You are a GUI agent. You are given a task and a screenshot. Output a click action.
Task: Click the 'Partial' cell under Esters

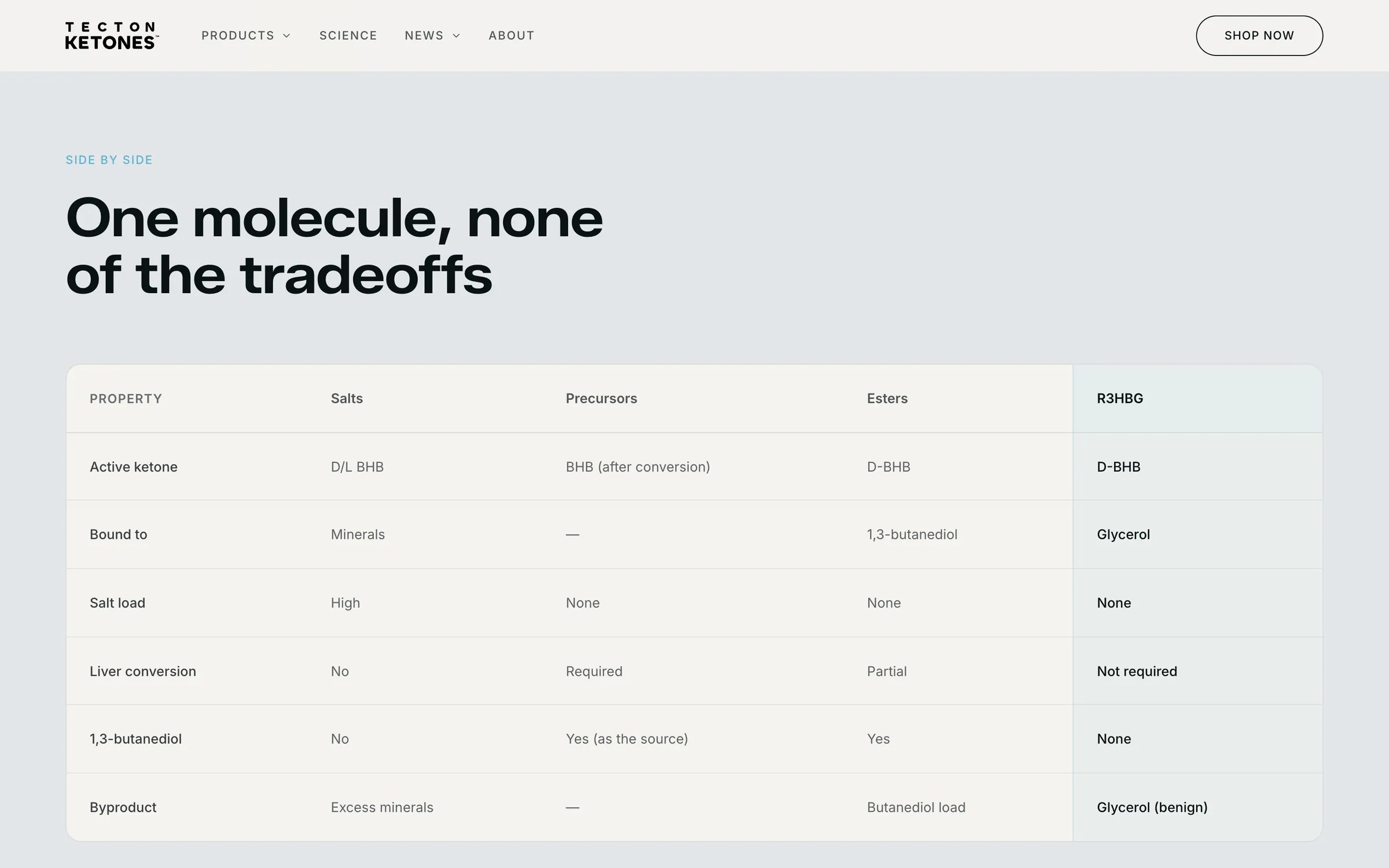tap(887, 671)
